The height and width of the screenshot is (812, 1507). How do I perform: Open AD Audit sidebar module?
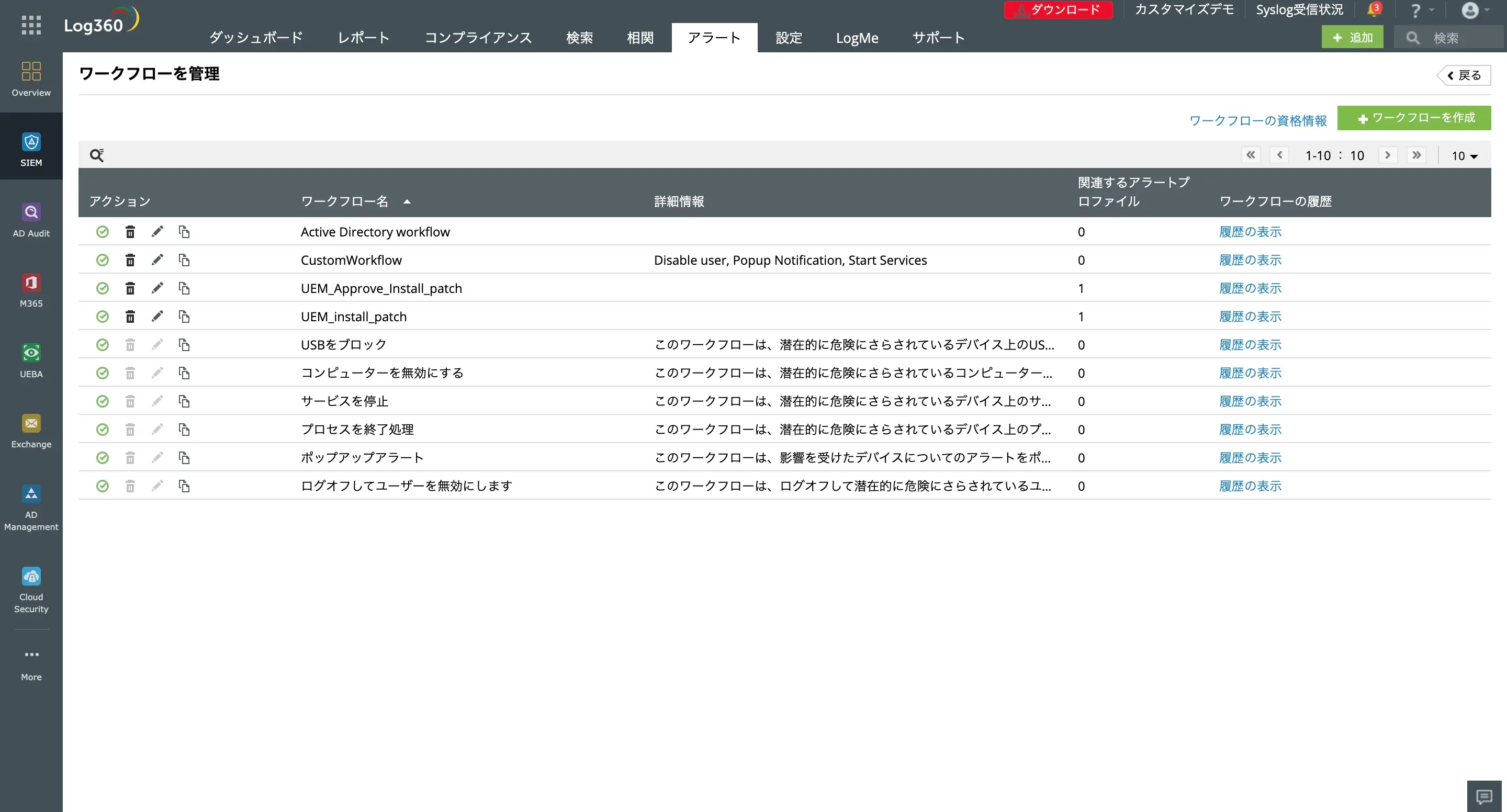[31, 219]
